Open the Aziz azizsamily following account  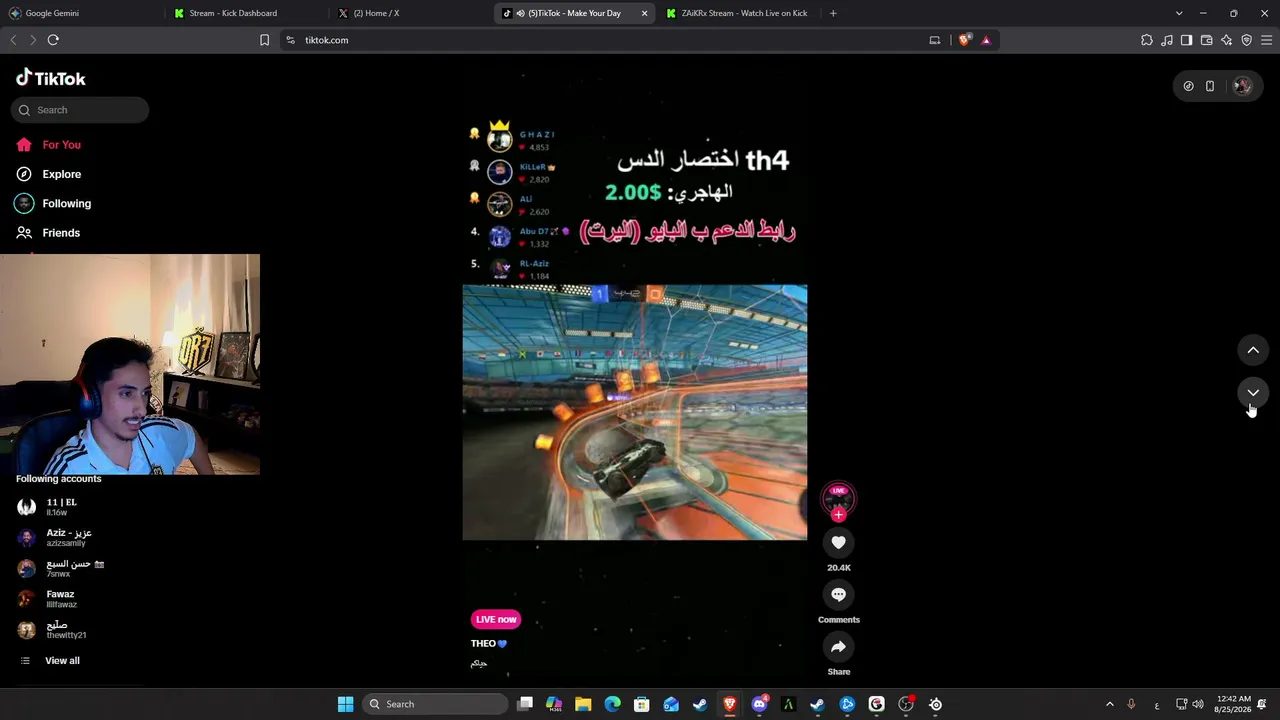coord(68,537)
